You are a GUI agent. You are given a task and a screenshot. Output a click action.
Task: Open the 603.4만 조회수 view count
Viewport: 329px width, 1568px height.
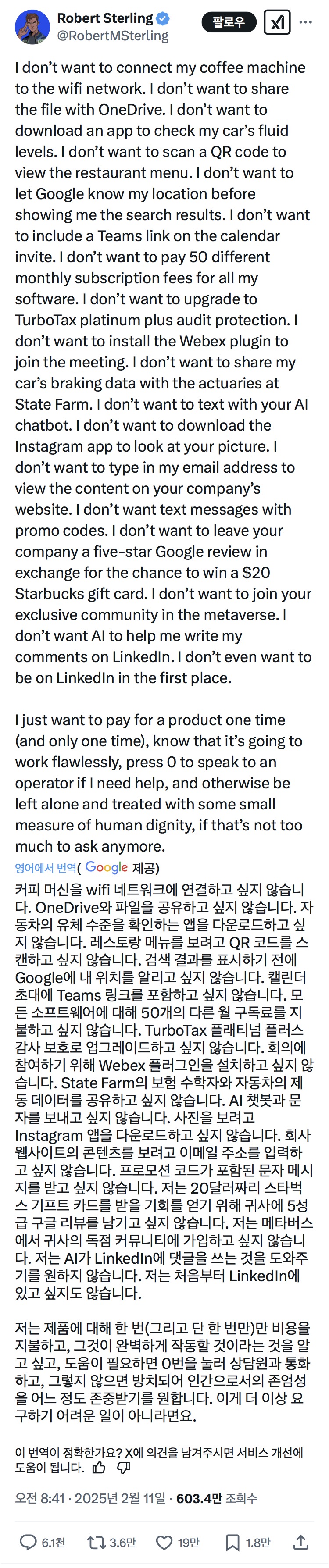(216, 1498)
